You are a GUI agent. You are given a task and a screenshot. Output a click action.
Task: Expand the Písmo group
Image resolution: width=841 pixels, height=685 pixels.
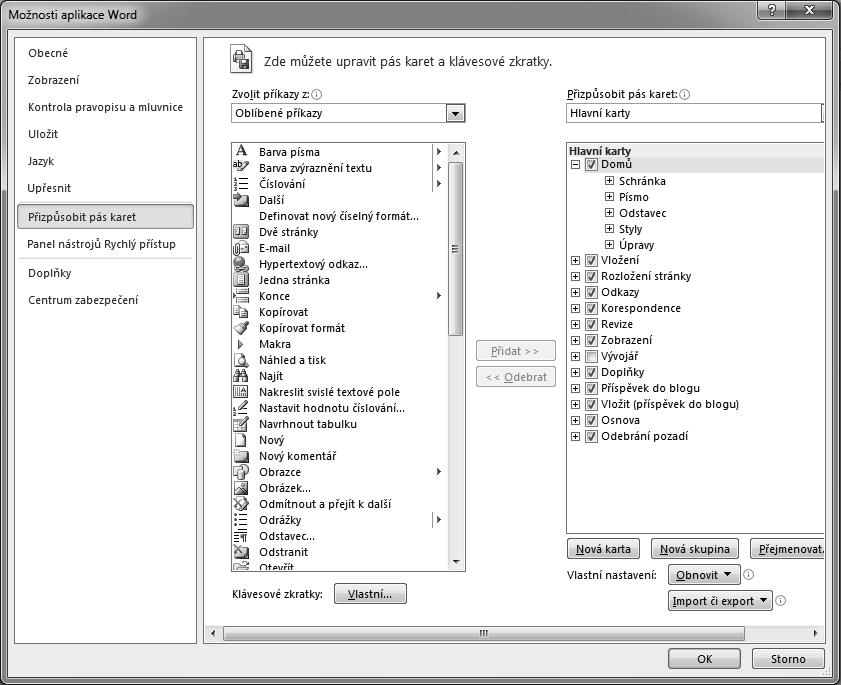pyautogui.click(x=609, y=197)
